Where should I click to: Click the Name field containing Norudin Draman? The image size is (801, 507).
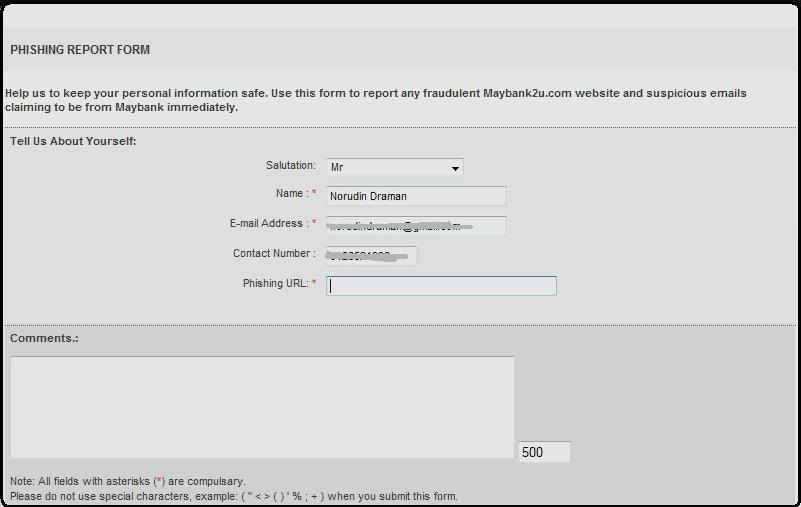[416, 196]
